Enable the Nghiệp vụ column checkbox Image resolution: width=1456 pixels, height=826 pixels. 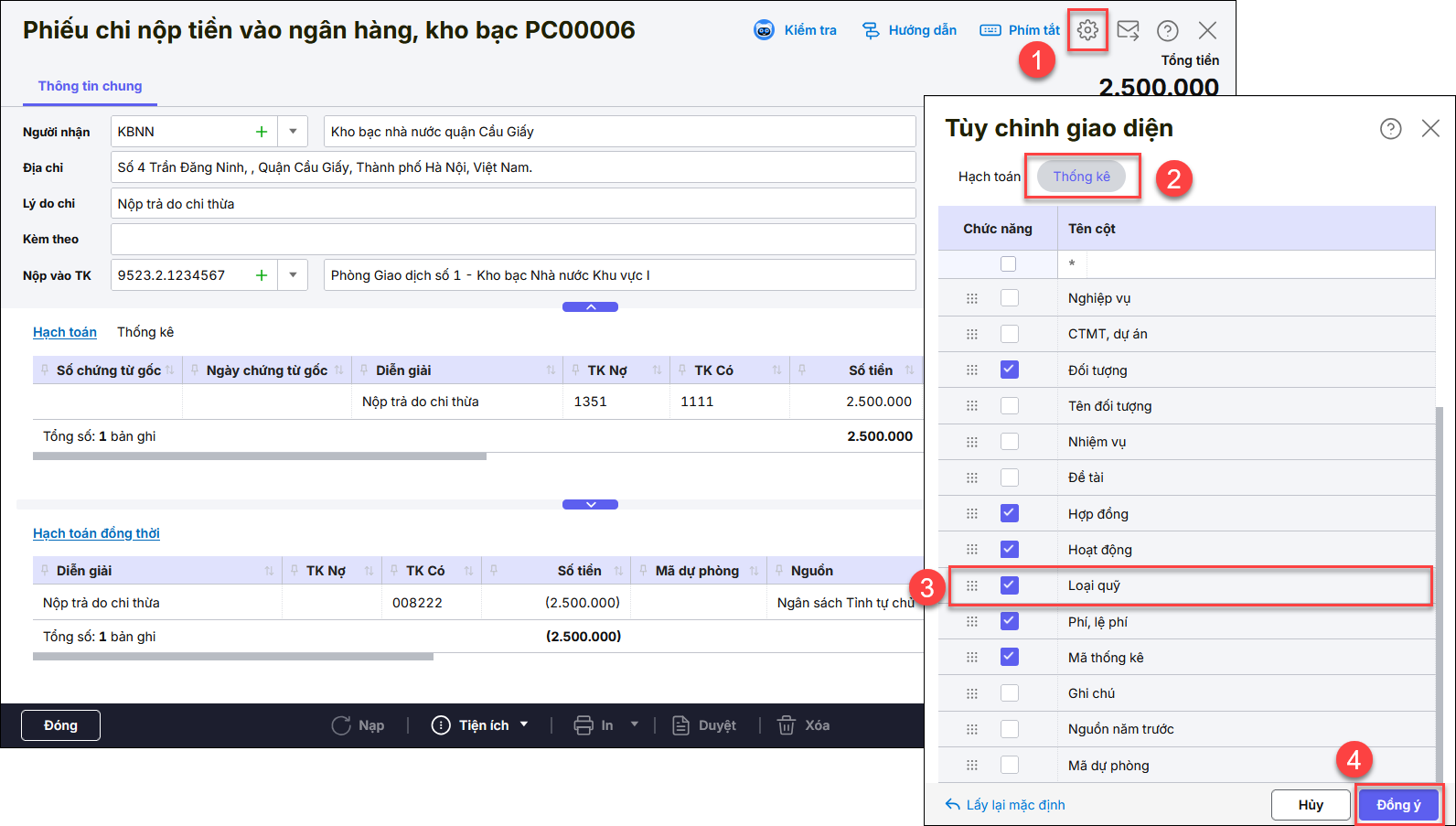(1009, 298)
